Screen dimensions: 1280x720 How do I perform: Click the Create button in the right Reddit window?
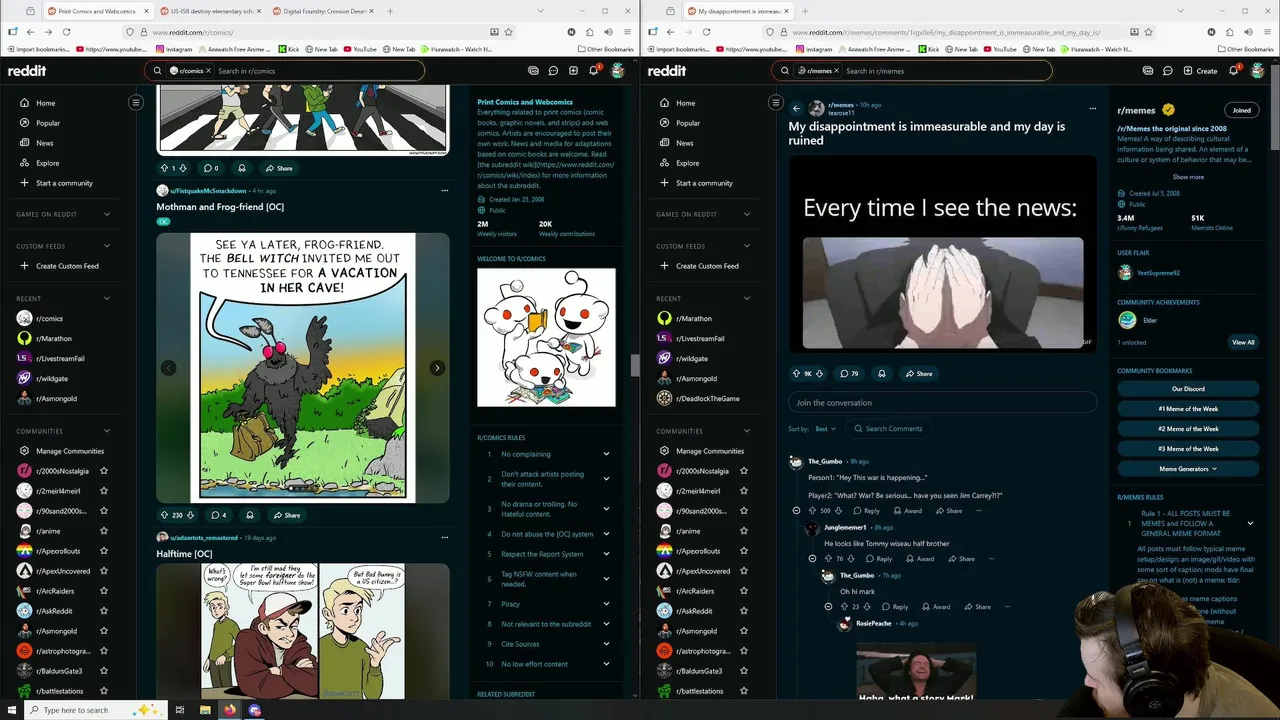point(1200,71)
